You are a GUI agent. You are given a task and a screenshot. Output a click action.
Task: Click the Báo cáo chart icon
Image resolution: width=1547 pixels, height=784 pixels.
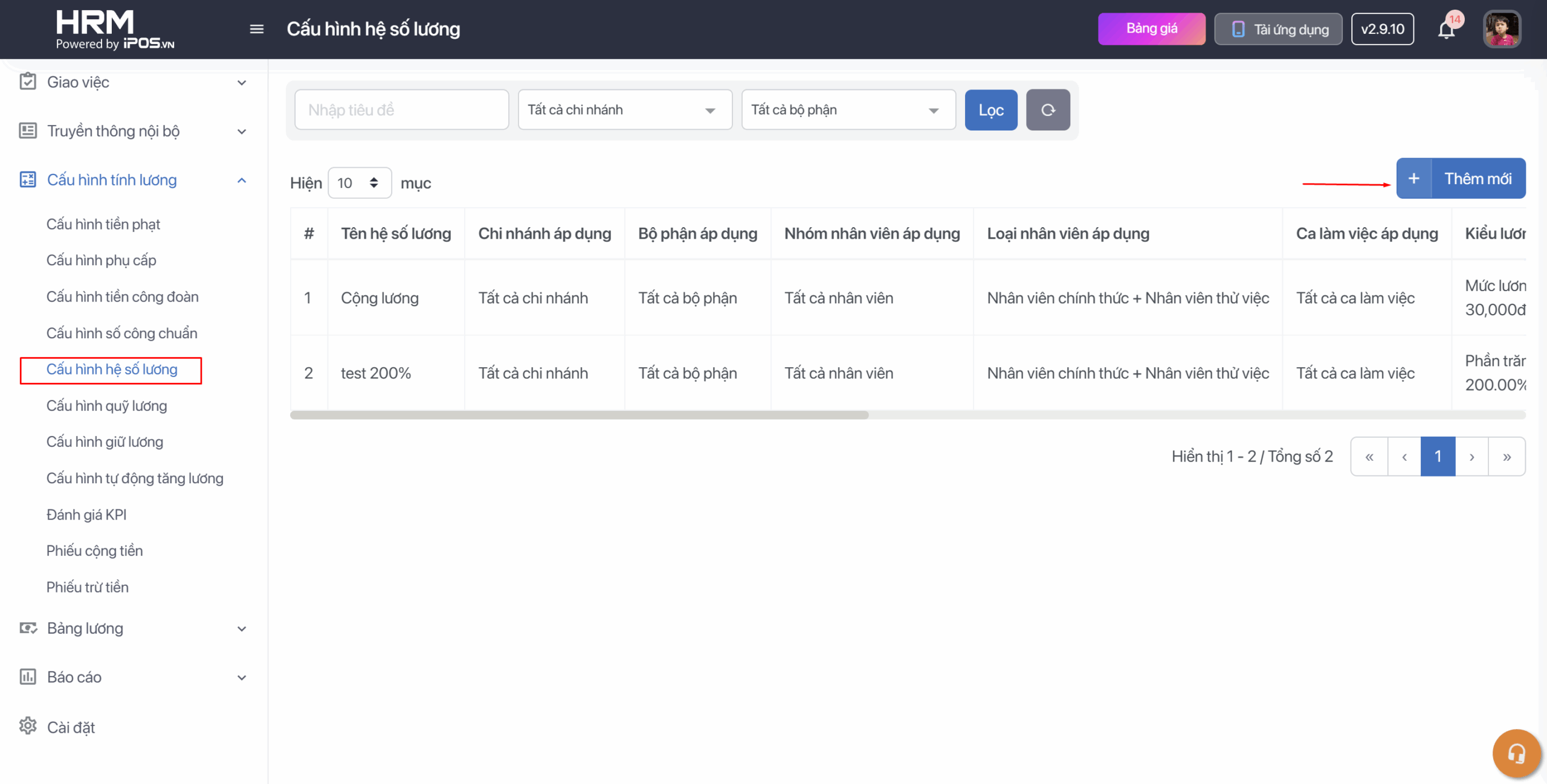[x=28, y=676]
